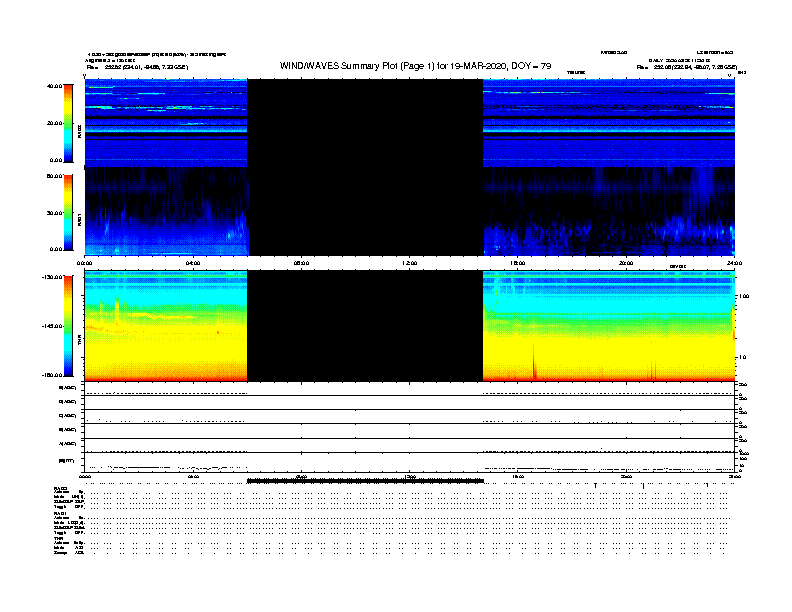The width and height of the screenshot is (792, 612).
Task: Click the 10 tick on the TNR right axis
Action: pyautogui.click(x=742, y=357)
